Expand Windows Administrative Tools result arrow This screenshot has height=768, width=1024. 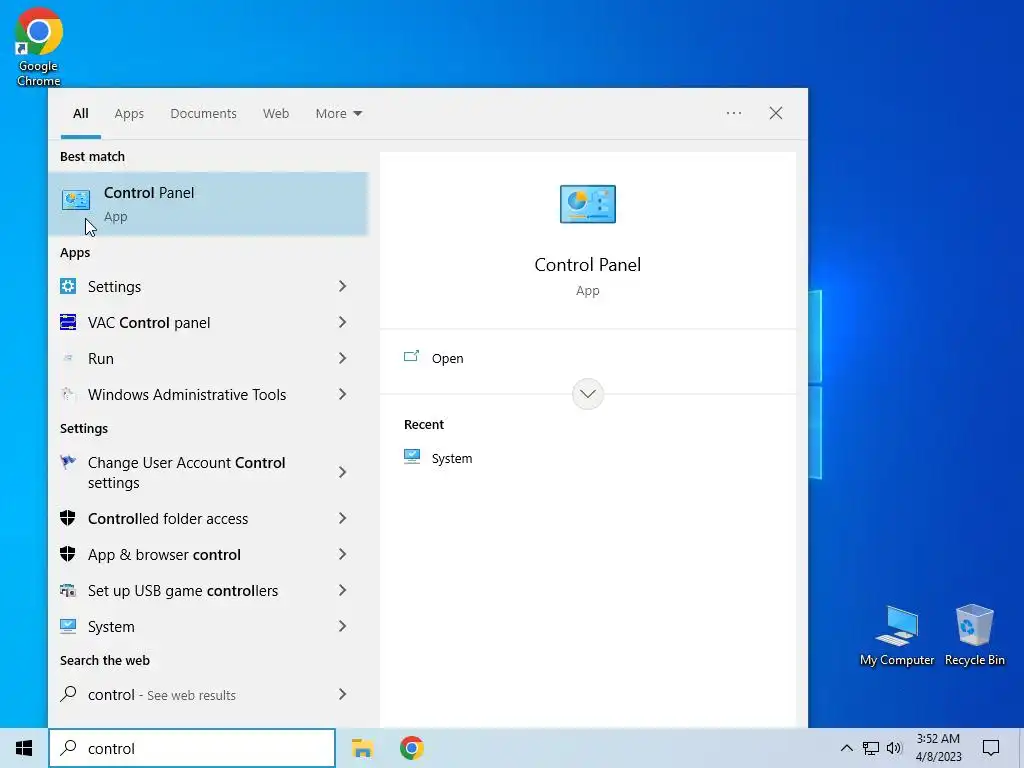[x=342, y=394]
